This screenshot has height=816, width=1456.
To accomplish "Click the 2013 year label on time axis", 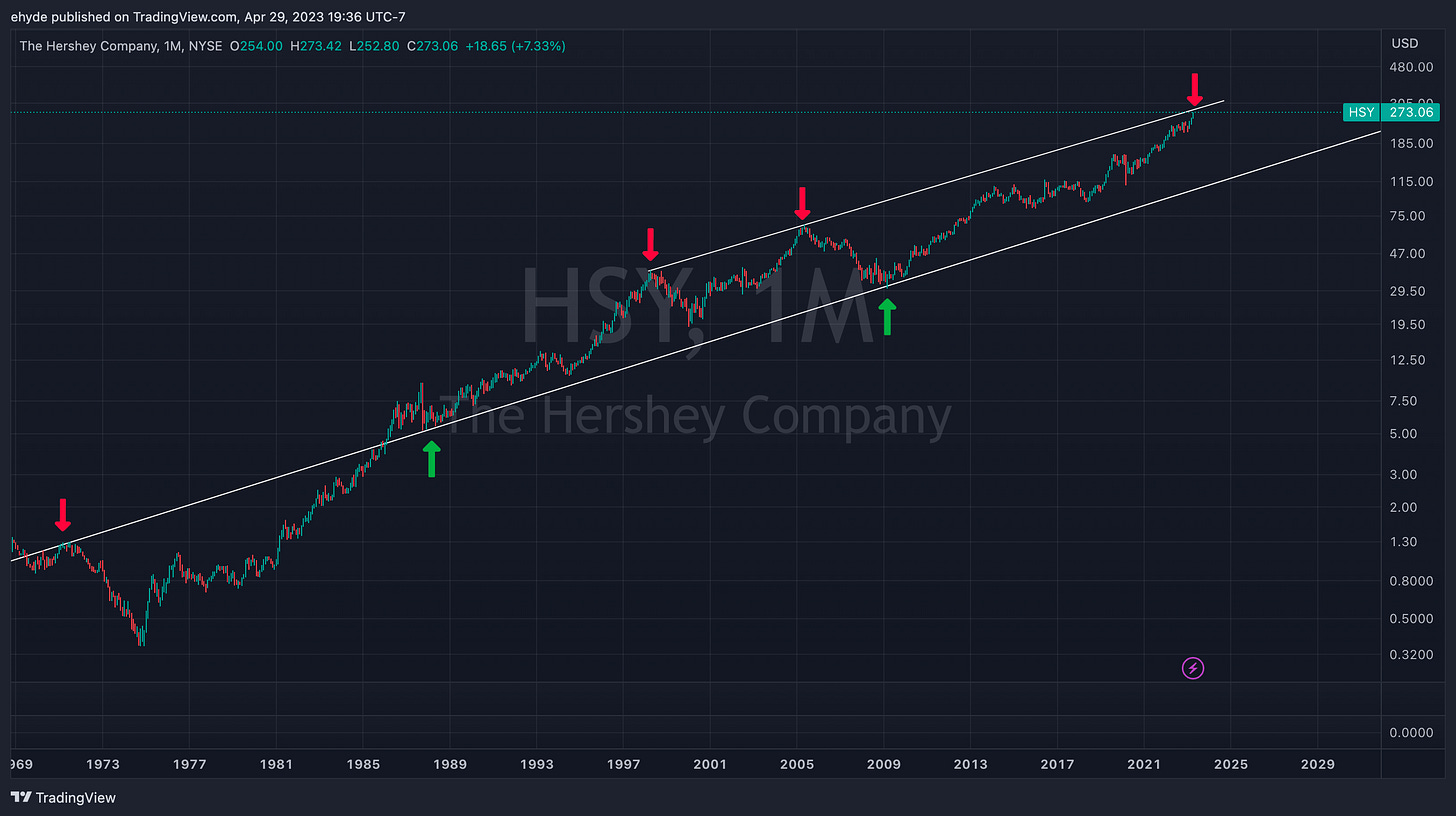I will 970,764.
